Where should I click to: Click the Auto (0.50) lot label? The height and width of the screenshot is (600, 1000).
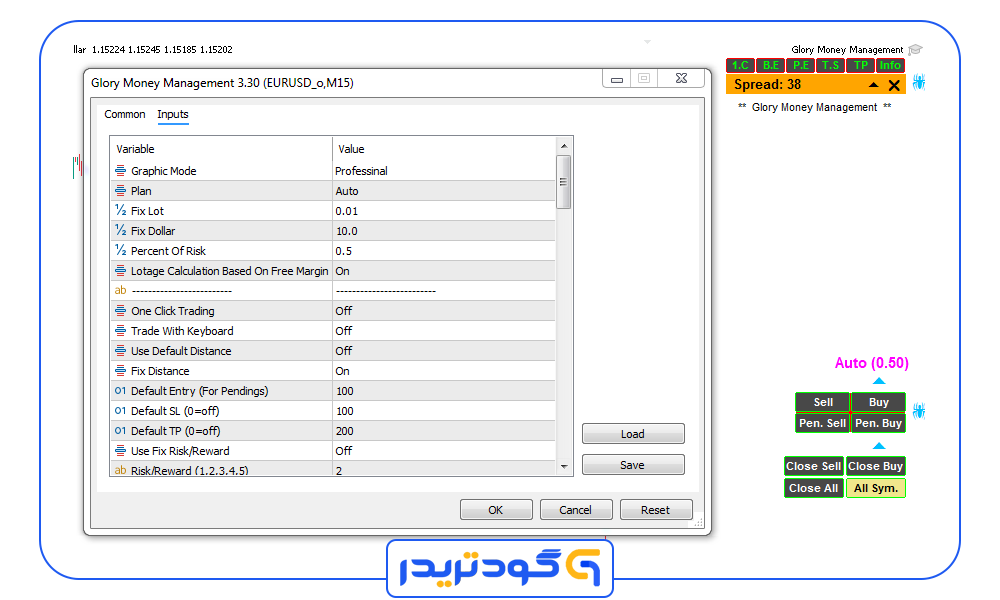[872, 363]
